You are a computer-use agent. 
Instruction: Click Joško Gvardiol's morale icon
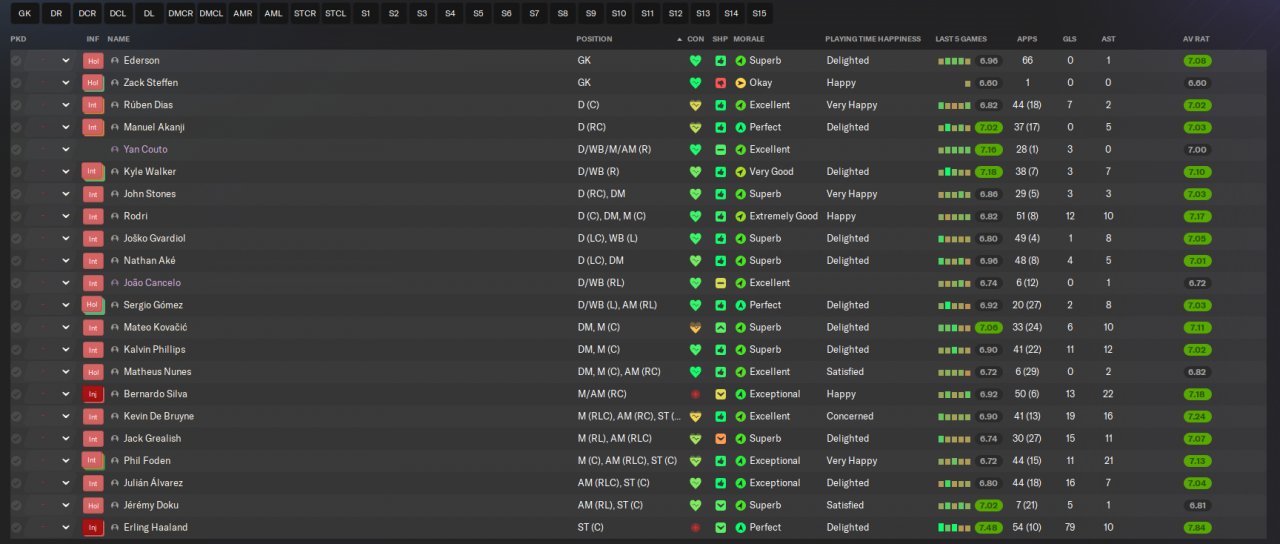coord(740,238)
